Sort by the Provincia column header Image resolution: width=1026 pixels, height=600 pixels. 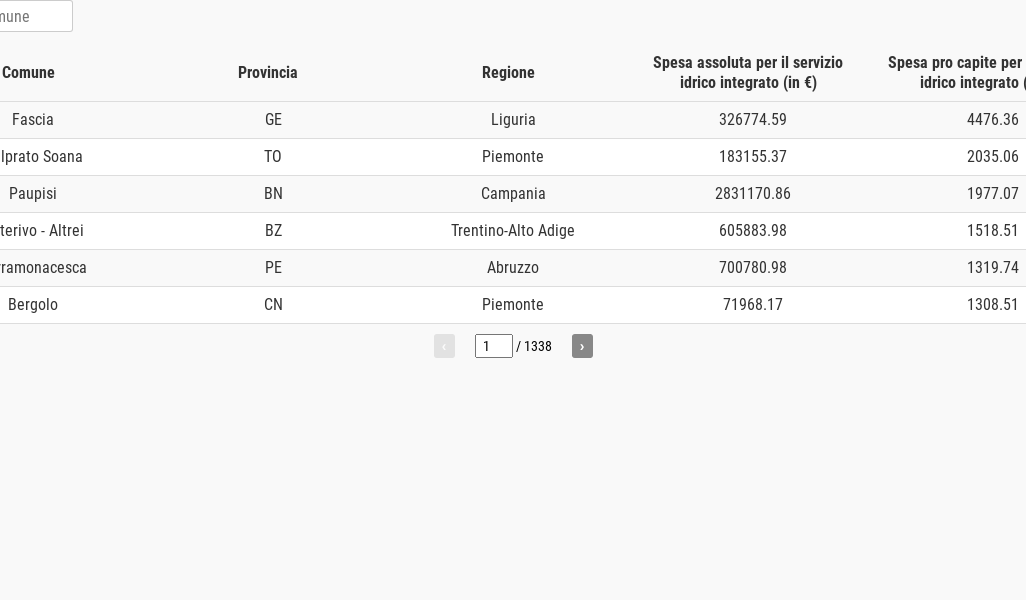268,73
